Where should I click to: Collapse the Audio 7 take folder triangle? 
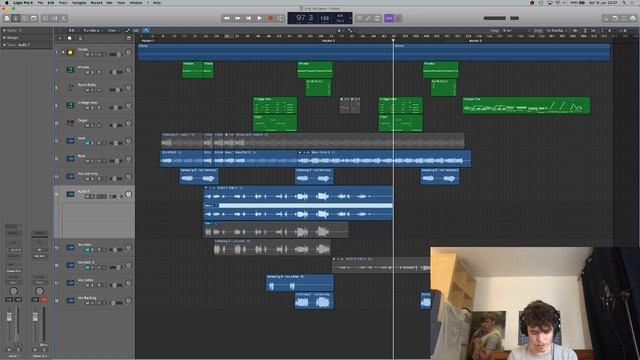(206, 188)
